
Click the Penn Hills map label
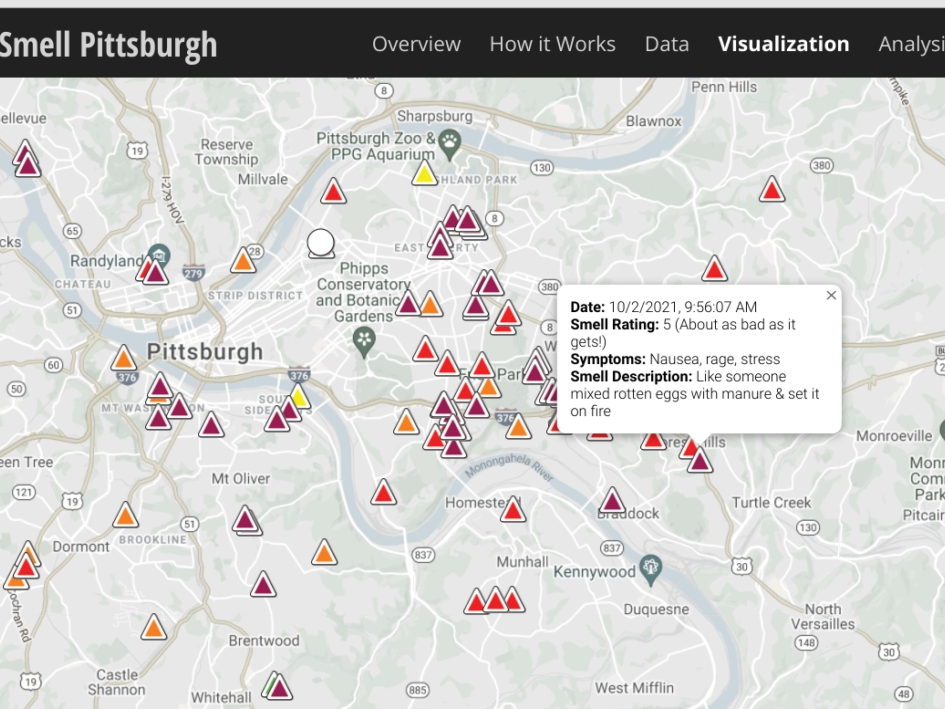click(x=724, y=87)
